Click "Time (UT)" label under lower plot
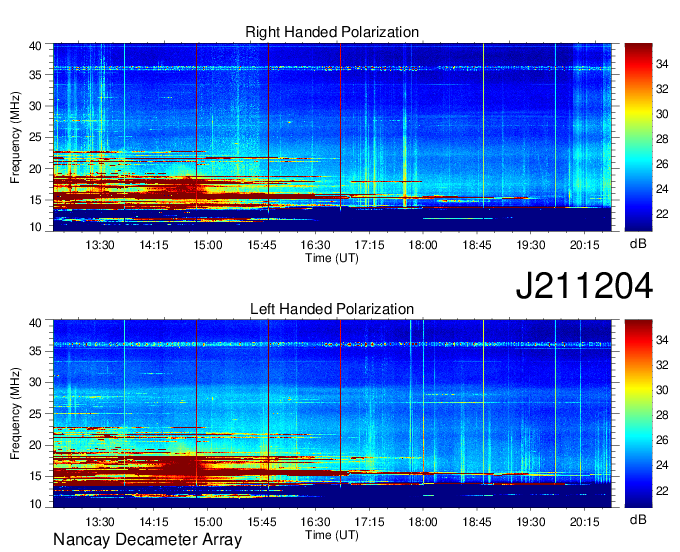This screenshot has height=552, width=680. point(332,535)
